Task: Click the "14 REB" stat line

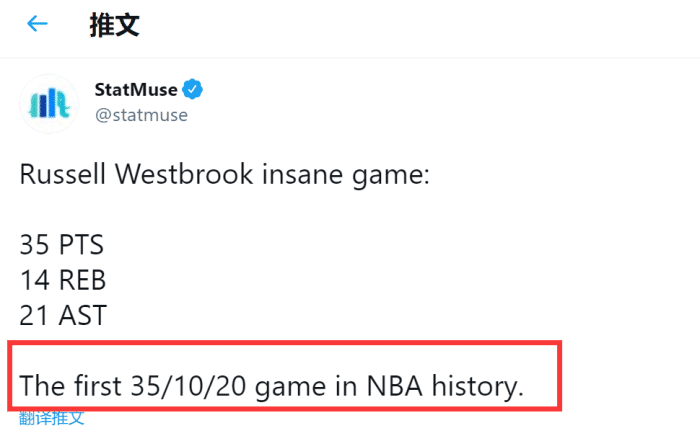Action: (x=62, y=280)
